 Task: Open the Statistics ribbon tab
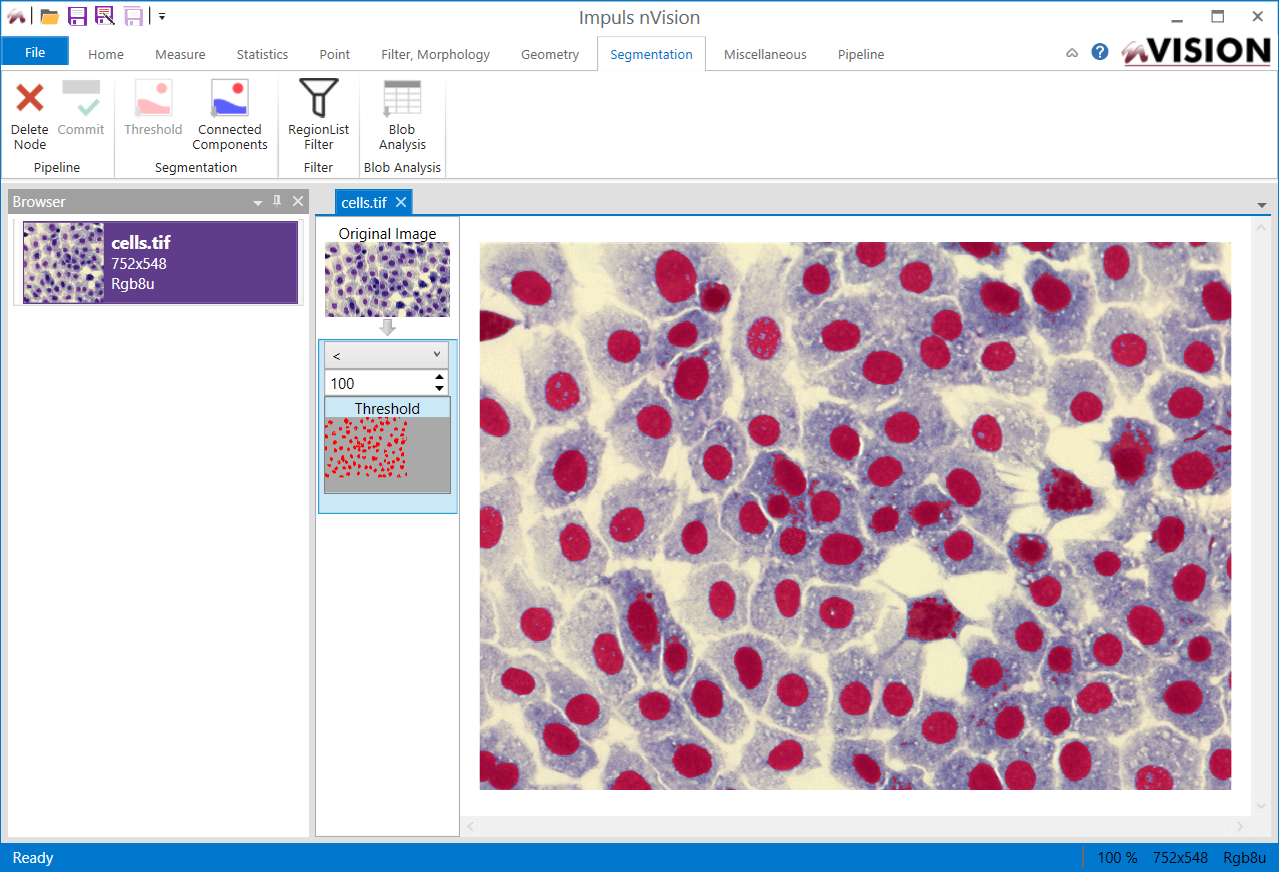coord(262,54)
